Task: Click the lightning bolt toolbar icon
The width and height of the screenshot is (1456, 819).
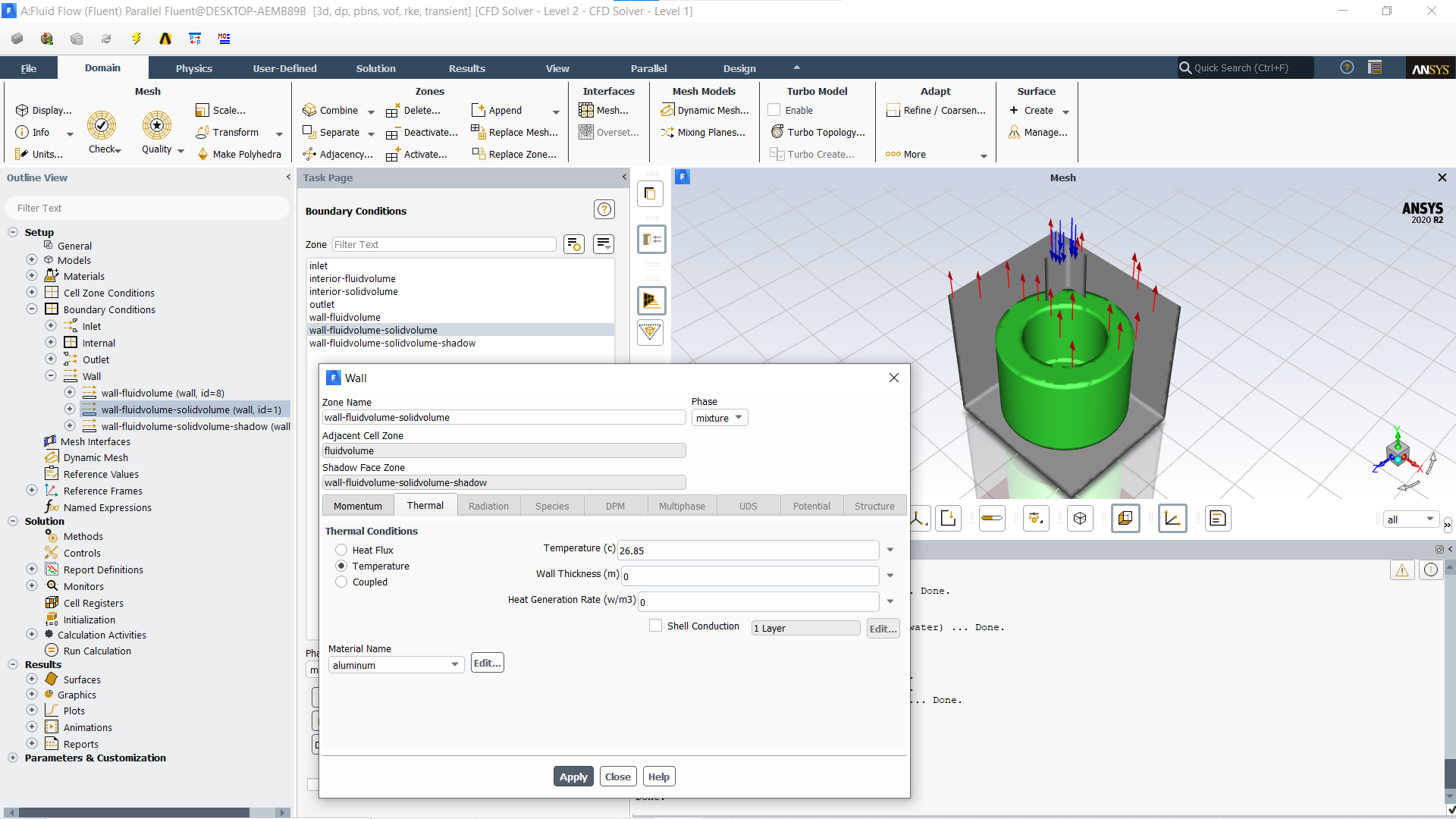Action: 136,39
